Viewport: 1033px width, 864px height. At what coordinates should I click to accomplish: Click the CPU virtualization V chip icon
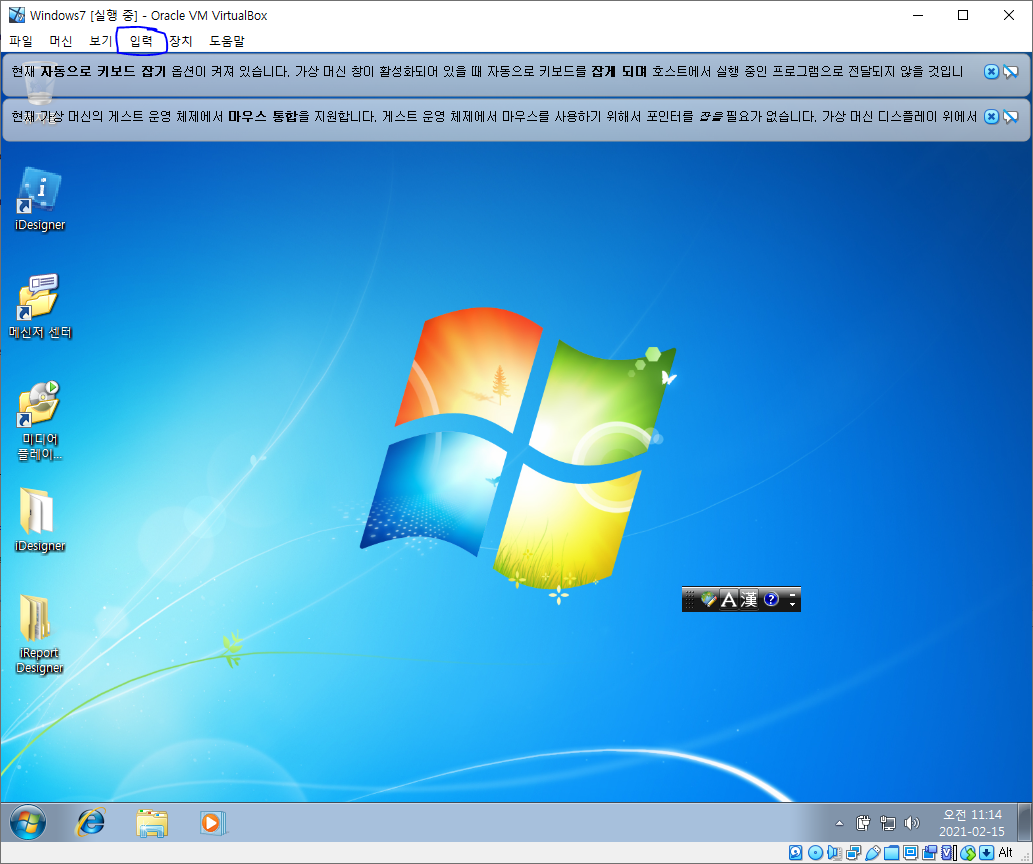pos(947,853)
